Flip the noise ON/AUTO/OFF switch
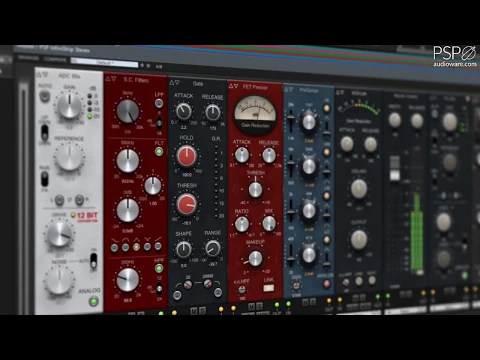Viewport: 480px width, 360px height. point(94,261)
